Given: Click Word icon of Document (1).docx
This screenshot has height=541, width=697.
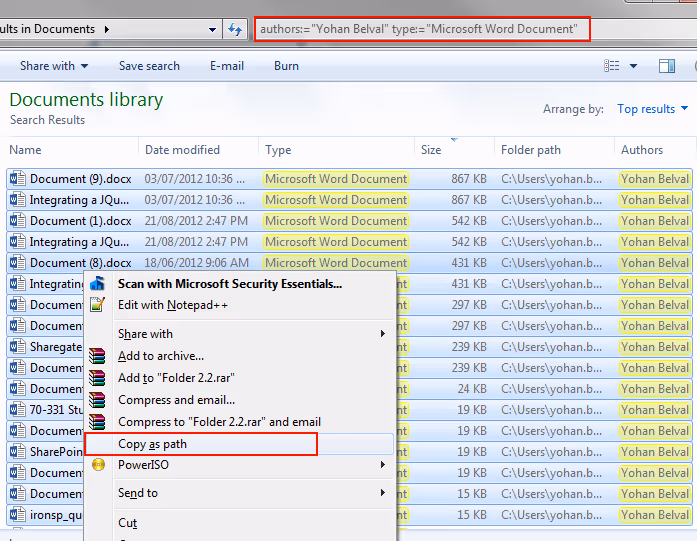Looking at the screenshot, I should 18,220.
